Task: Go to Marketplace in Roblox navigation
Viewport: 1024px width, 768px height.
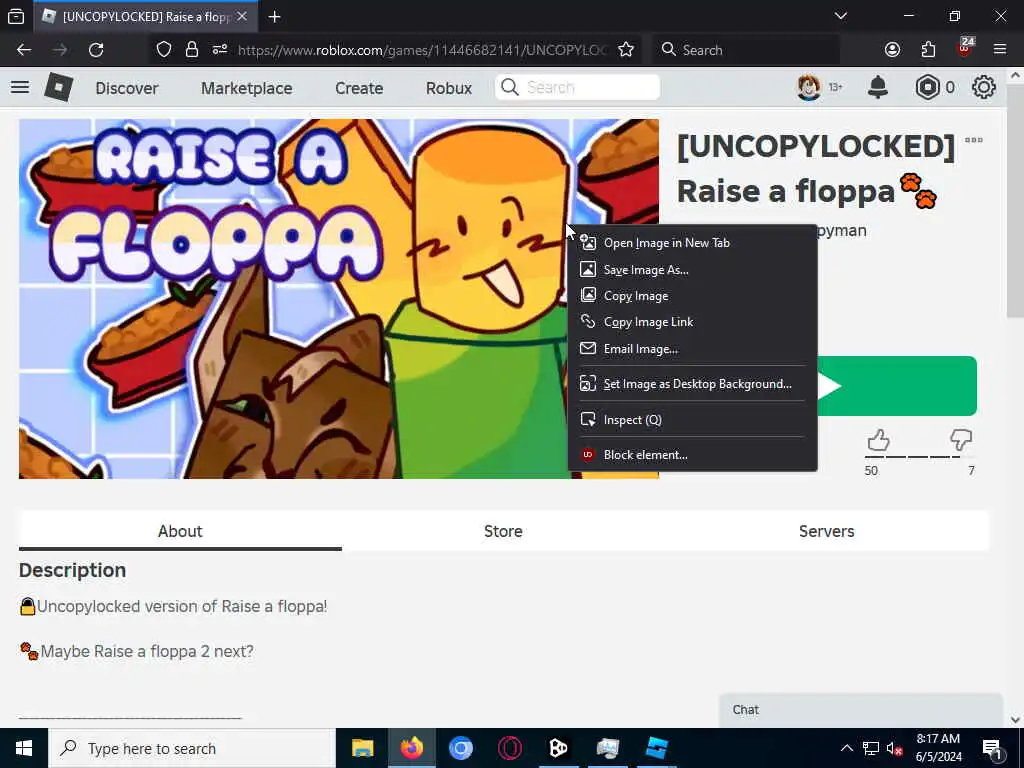Action: pyautogui.click(x=246, y=88)
